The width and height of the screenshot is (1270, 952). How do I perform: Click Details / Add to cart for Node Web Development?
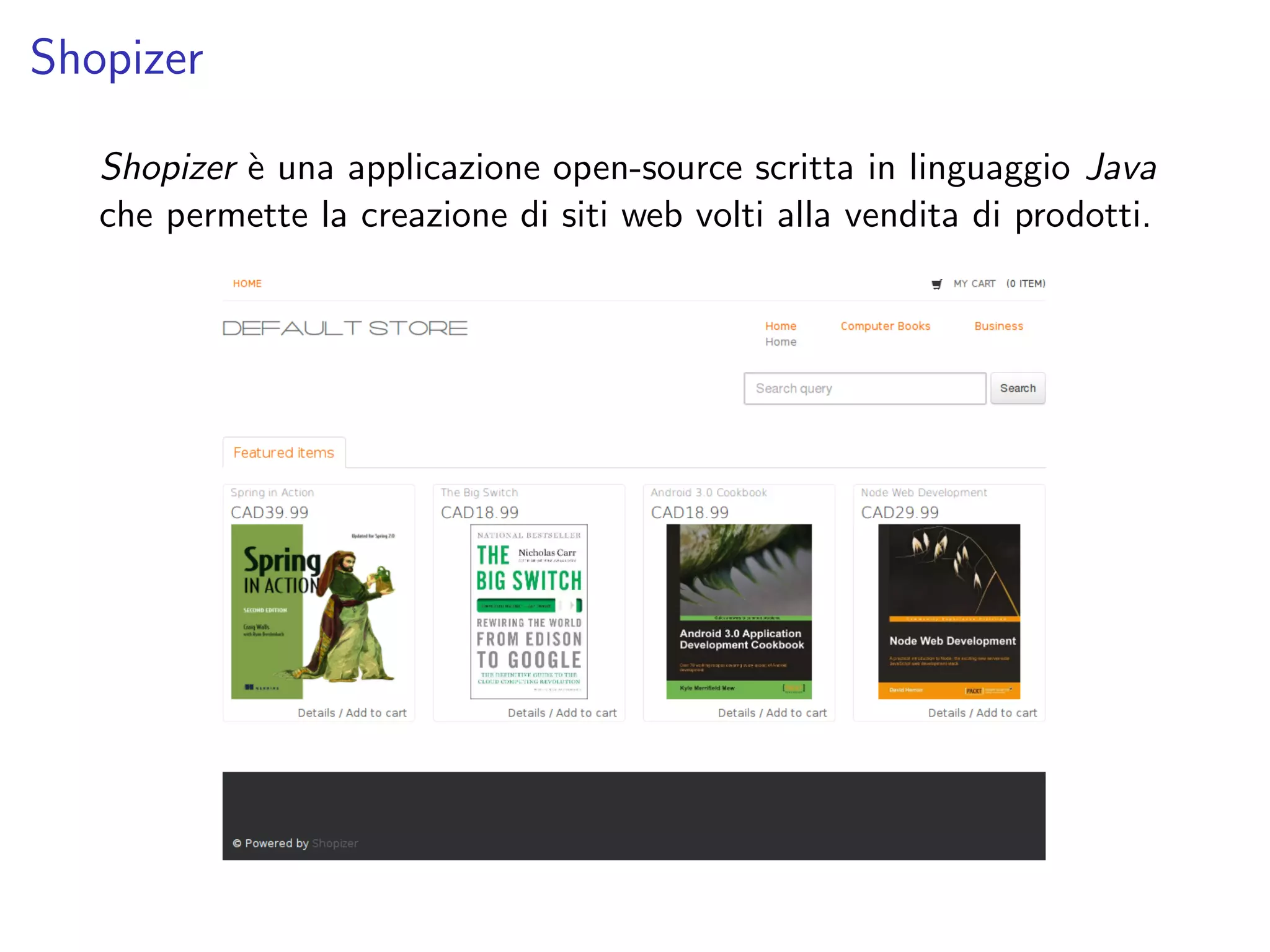coord(982,713)
